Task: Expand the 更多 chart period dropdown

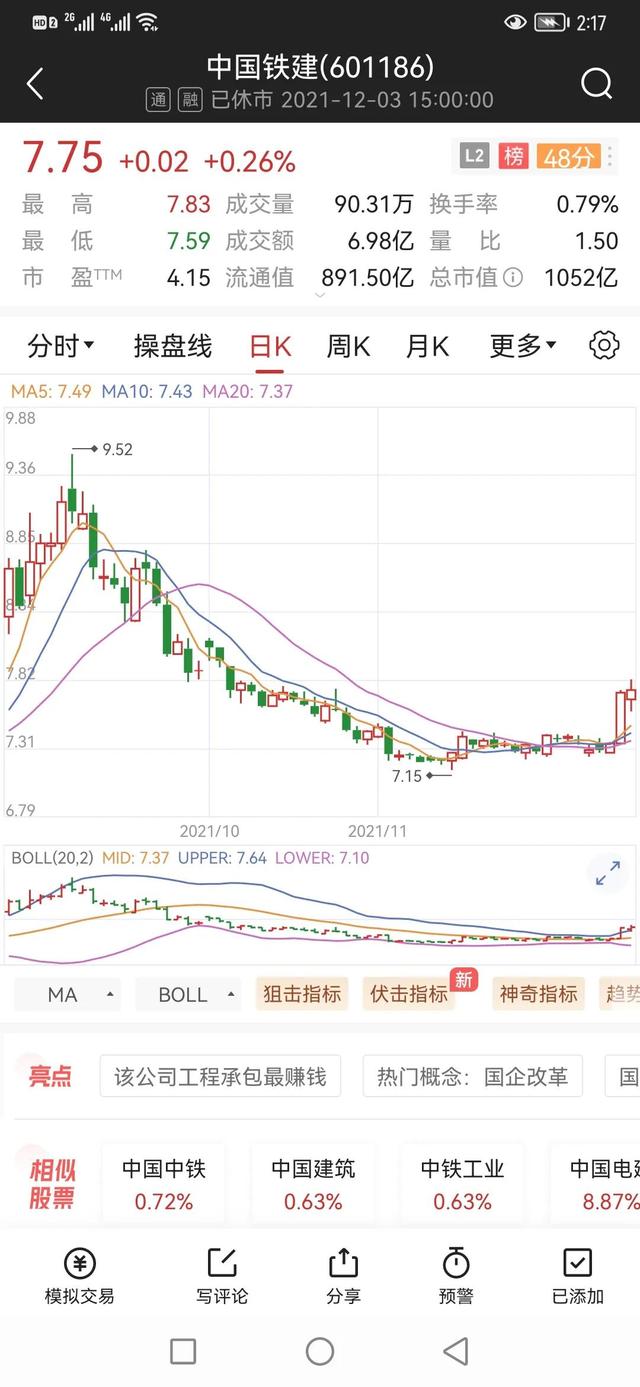Action: click(522, 346)
